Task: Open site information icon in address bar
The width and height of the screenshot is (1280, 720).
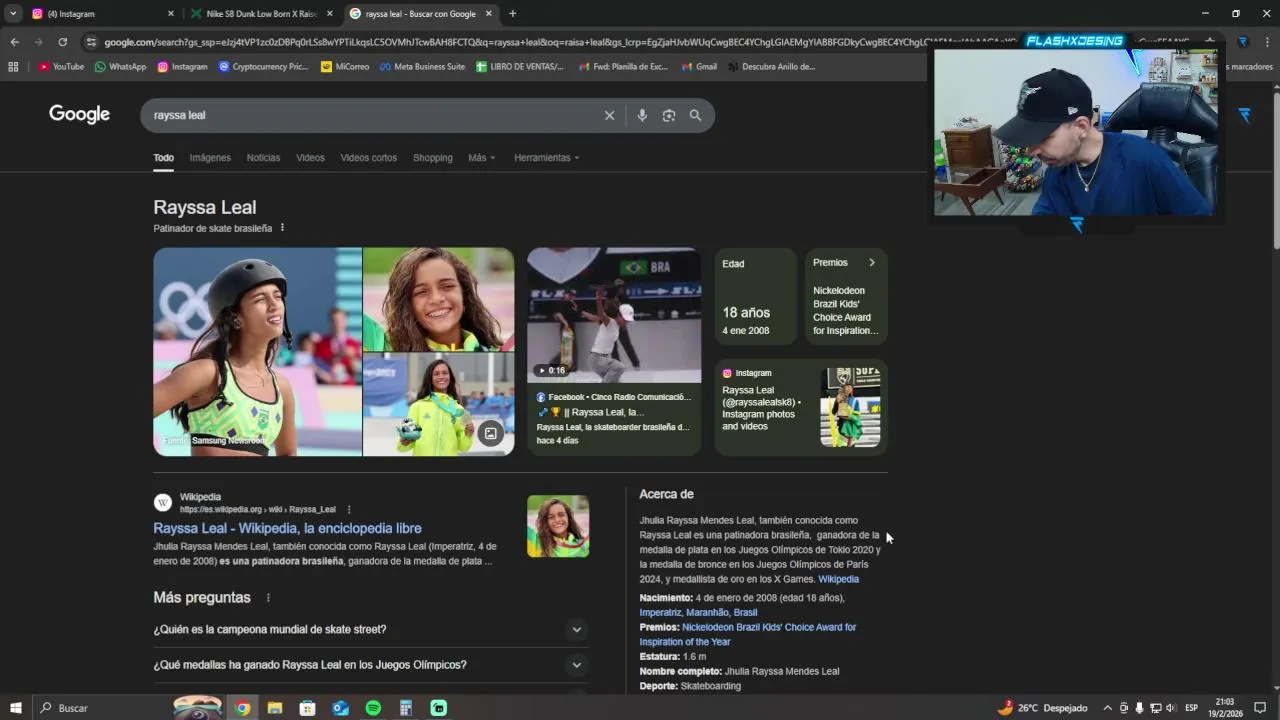Action: tap(91, 42)
